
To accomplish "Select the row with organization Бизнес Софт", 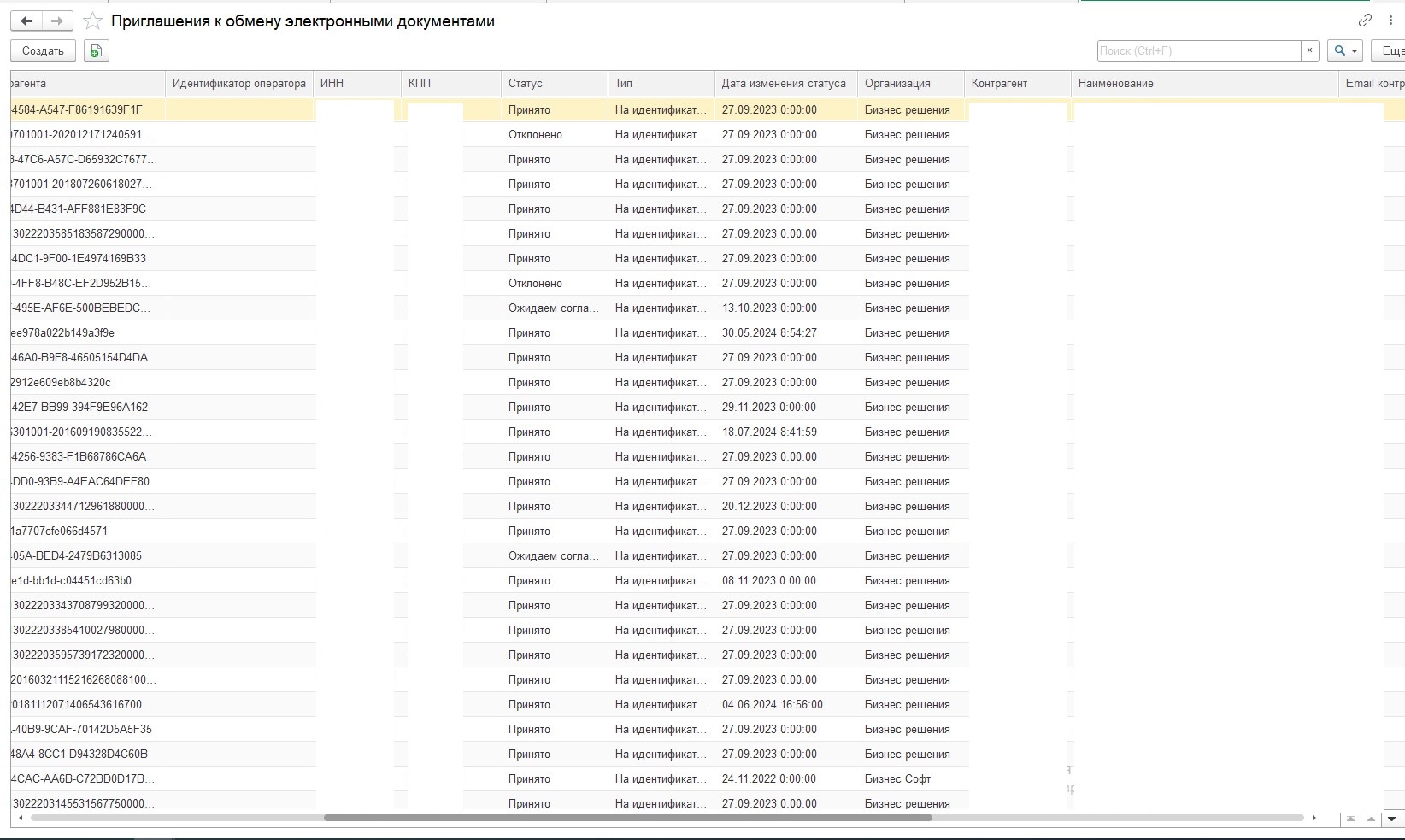I will click(897, 779).
